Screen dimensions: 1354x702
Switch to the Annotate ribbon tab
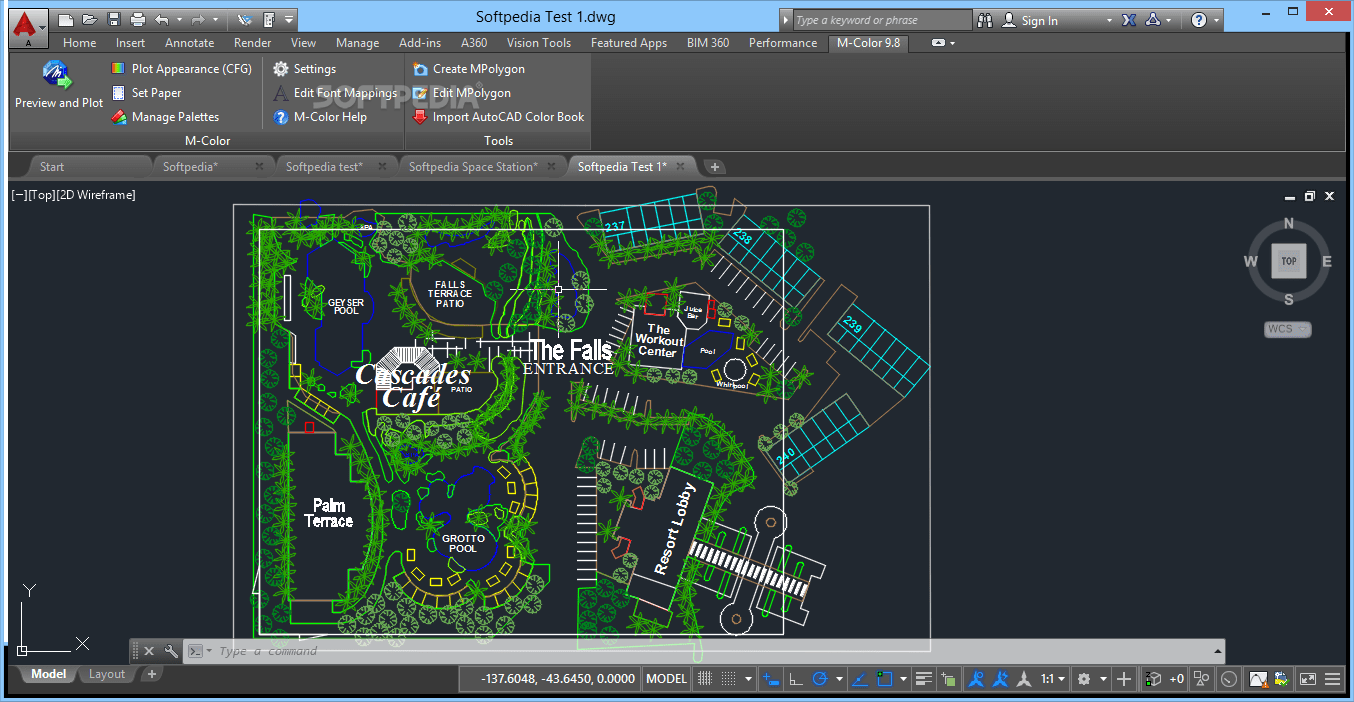pyautogui.click(x=189, y=42)
